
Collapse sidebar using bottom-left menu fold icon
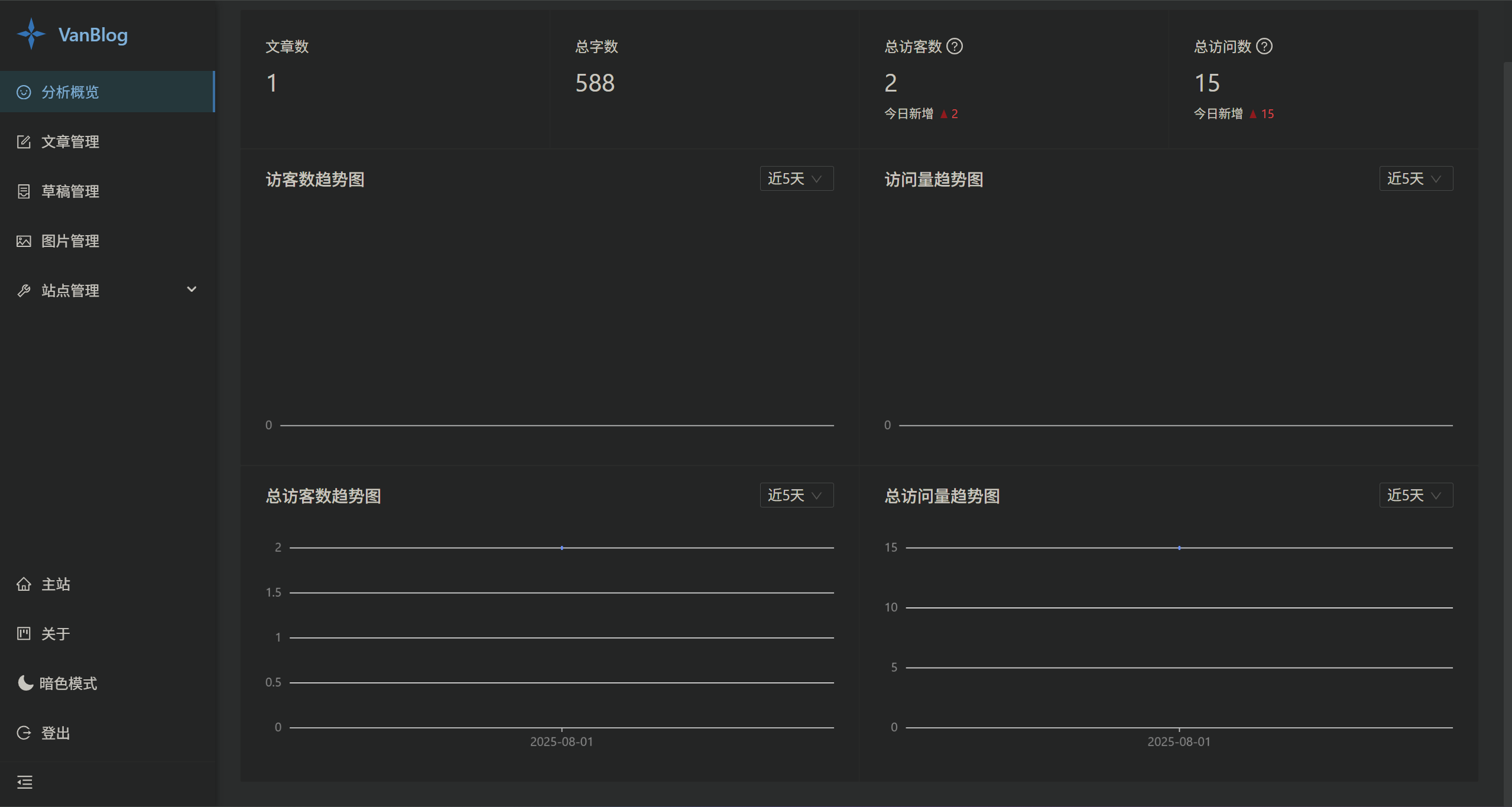click(25, 782)
